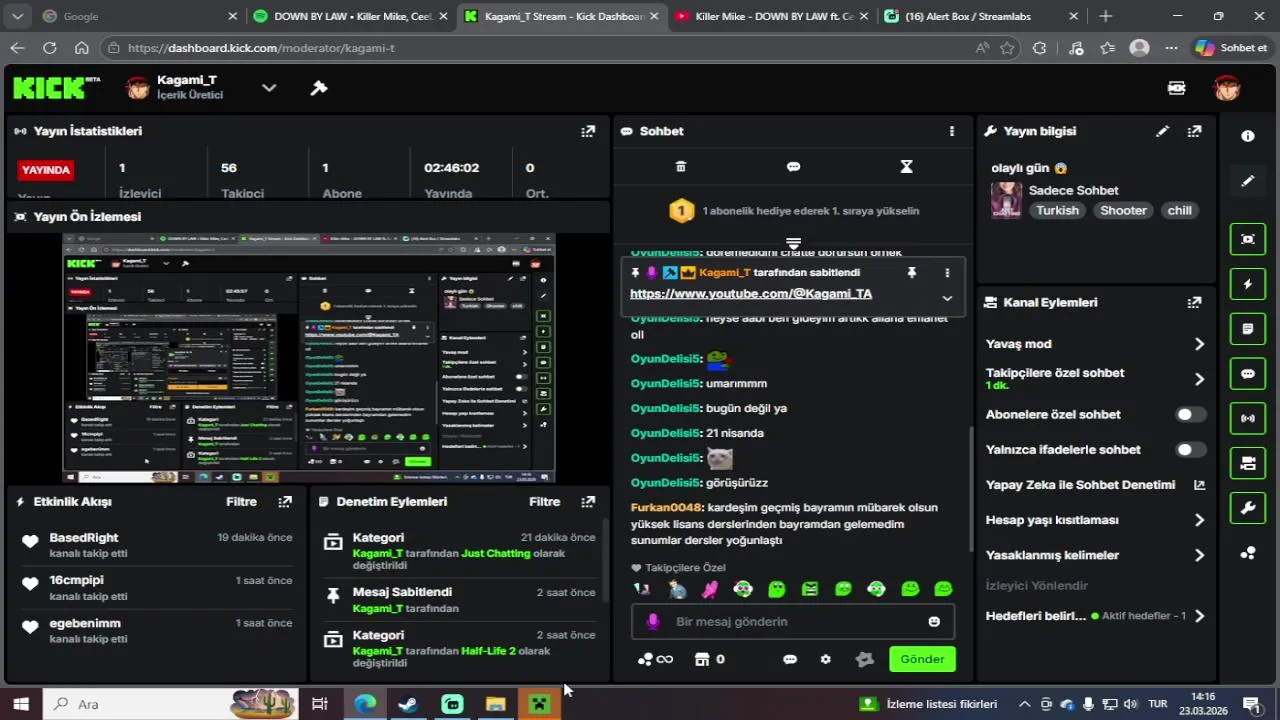The height and width of the screenshot is (720, 1280).
Task: Open the channel dropdown next to Kagami_T
Action: coord(269,88)
